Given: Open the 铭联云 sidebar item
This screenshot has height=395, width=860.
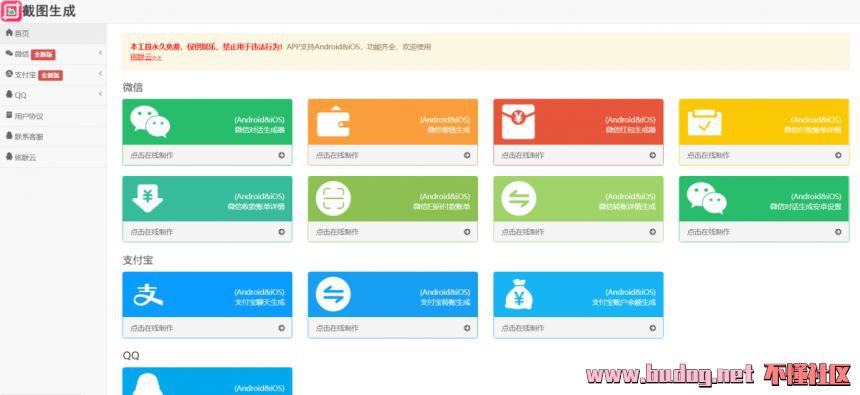Looking at the screenshot, I should pyautogui.click(x=53, y=157).
